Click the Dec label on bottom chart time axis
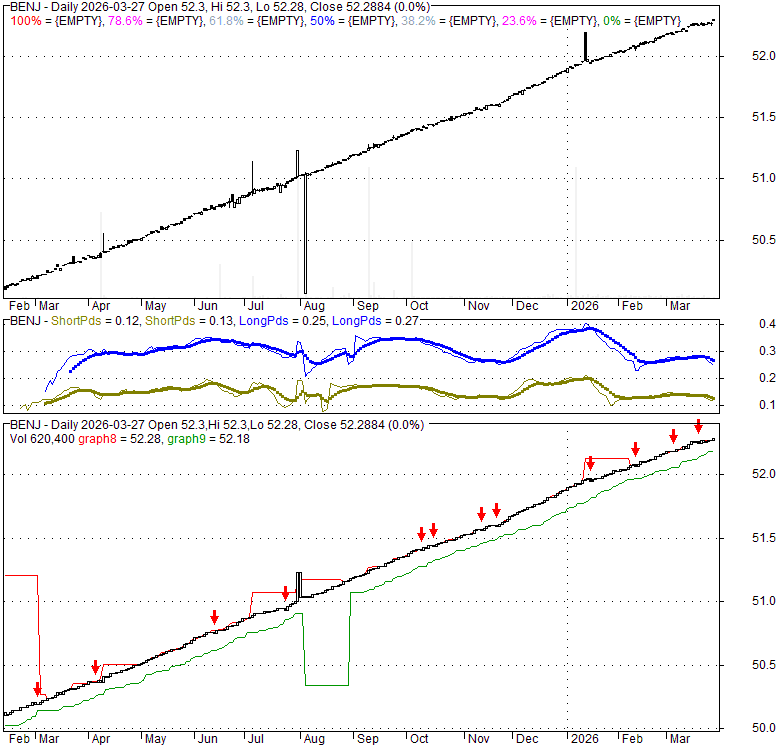 click(x=527, y=739)
